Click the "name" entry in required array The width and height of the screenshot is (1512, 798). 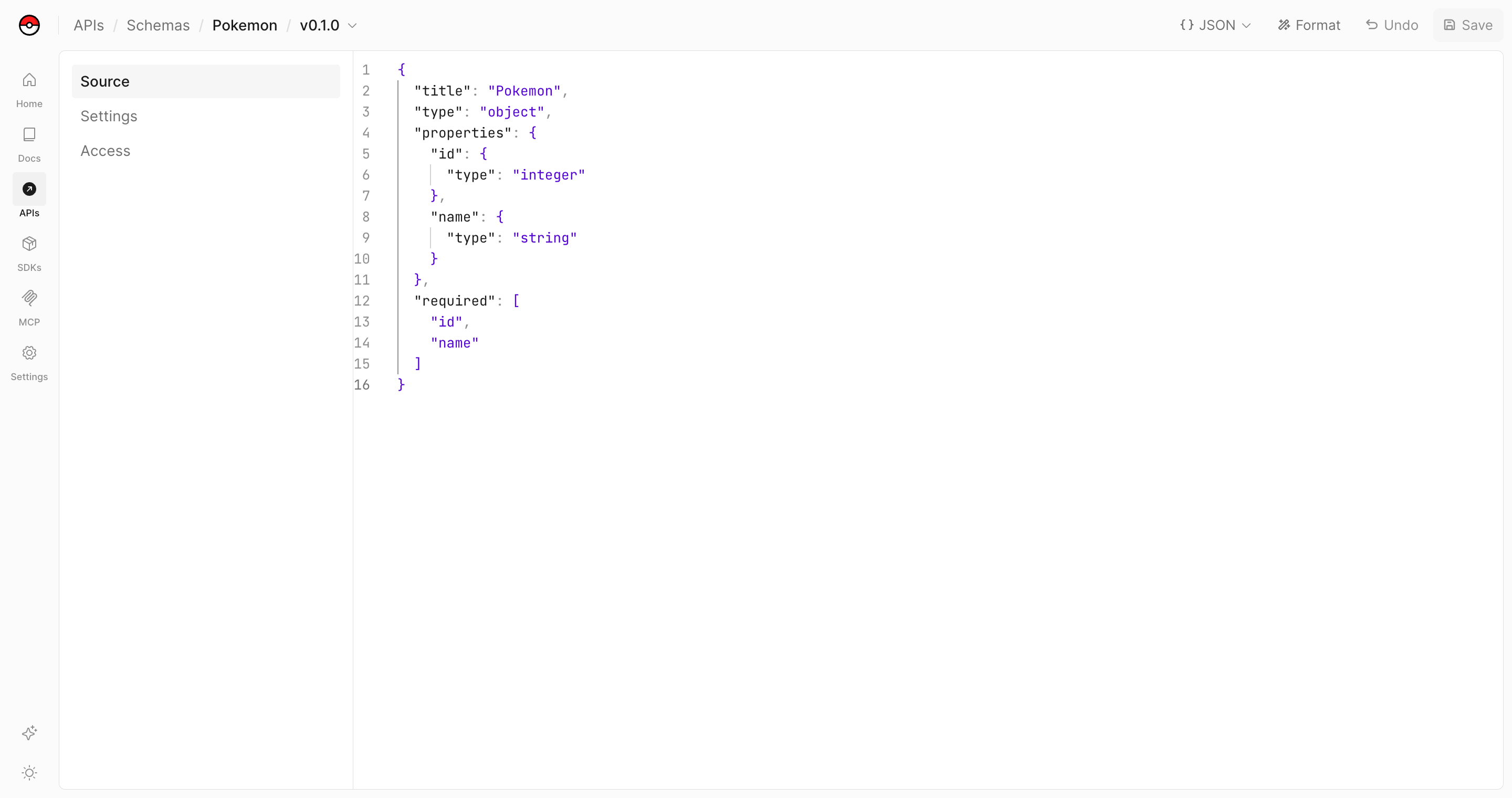[454, 343]
